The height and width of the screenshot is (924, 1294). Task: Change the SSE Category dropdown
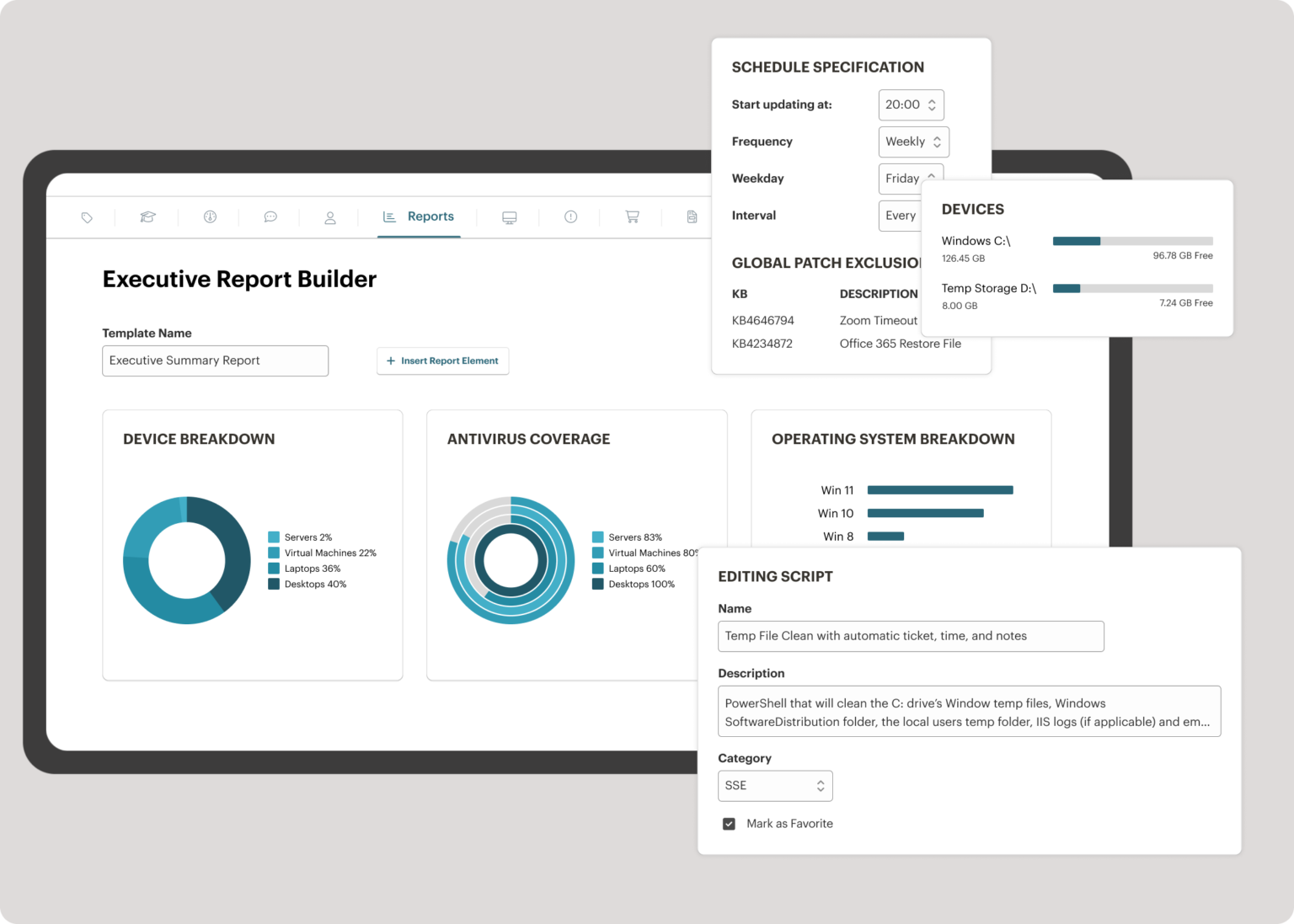(774, 785)
